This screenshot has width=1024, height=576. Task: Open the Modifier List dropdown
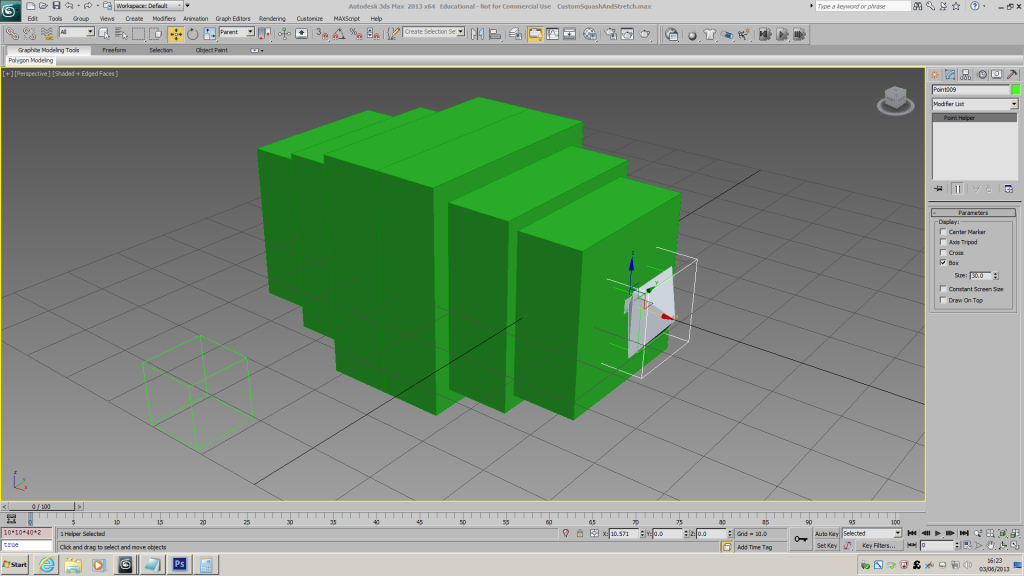point(974,104)
